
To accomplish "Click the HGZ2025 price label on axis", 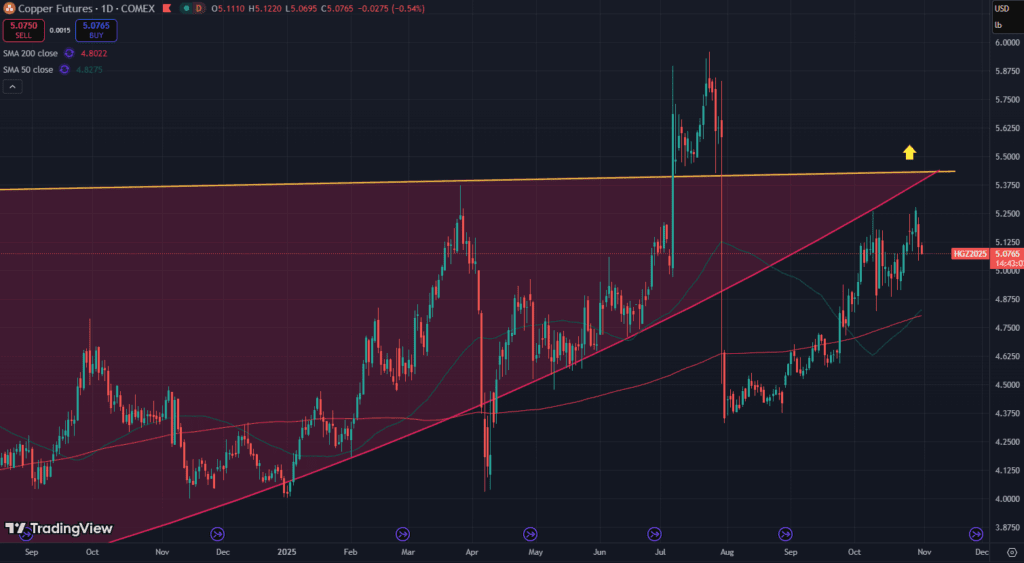I will coord(970,254).
